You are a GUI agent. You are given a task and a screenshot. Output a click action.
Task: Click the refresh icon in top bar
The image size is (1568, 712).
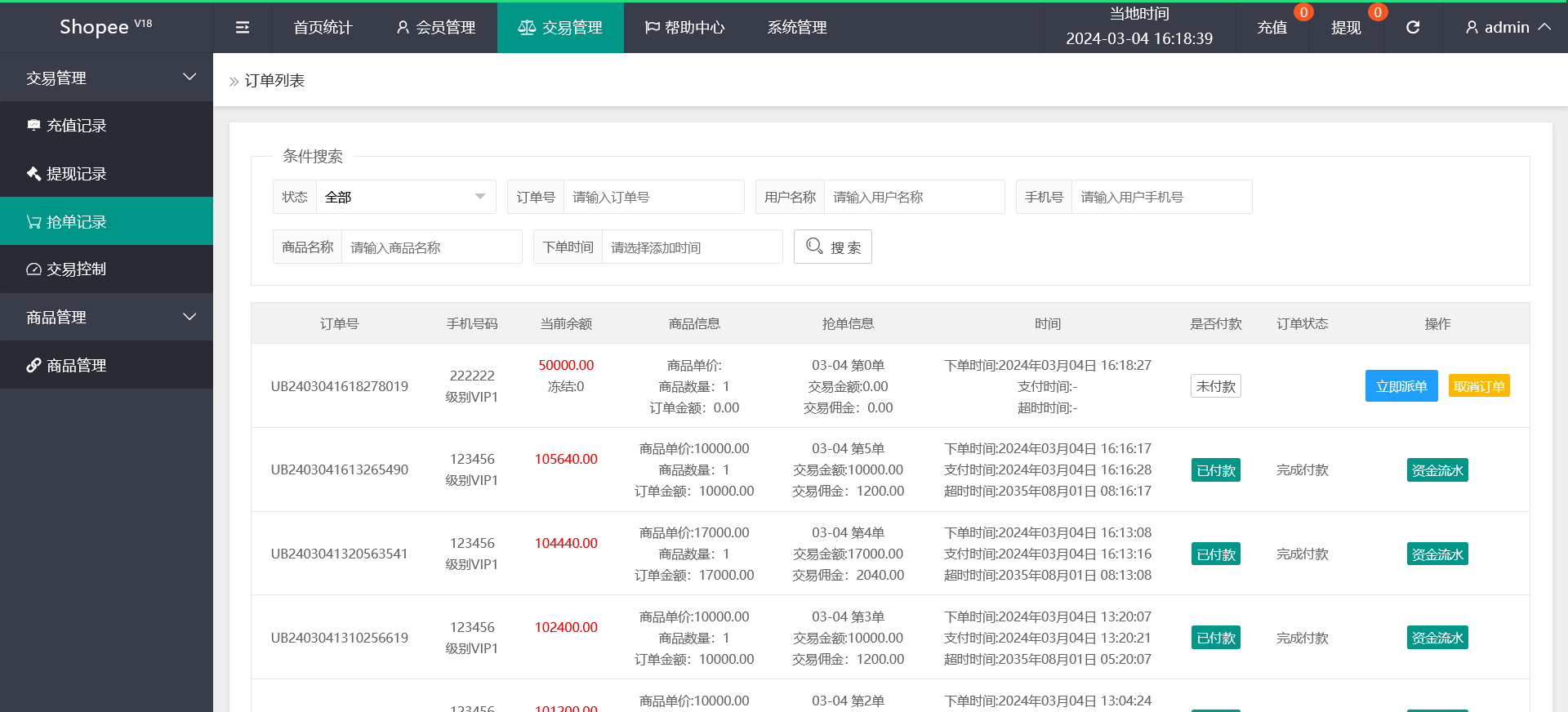tap(1413, 28)
